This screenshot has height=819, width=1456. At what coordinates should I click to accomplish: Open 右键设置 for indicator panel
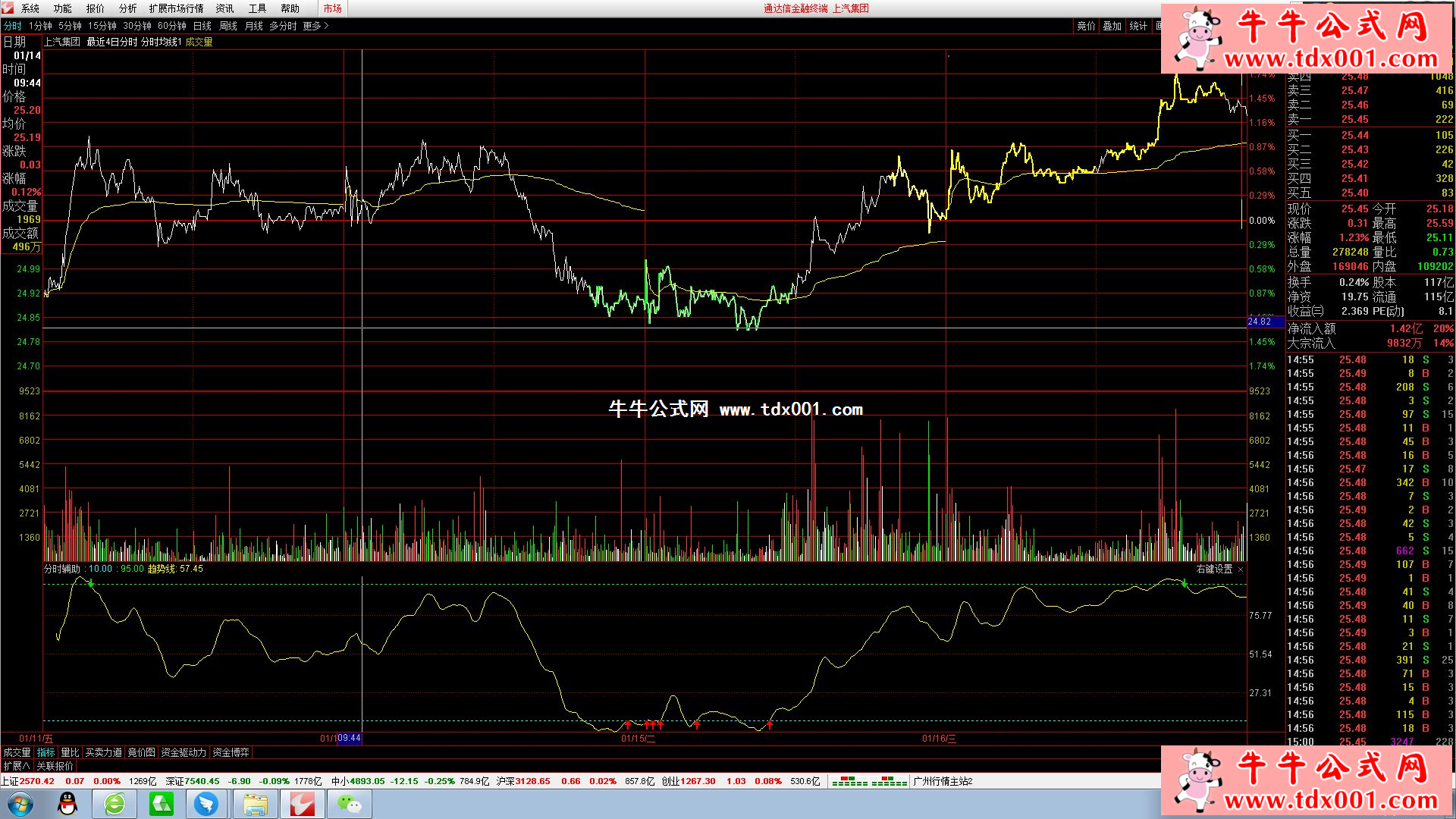pos(1213,569)
